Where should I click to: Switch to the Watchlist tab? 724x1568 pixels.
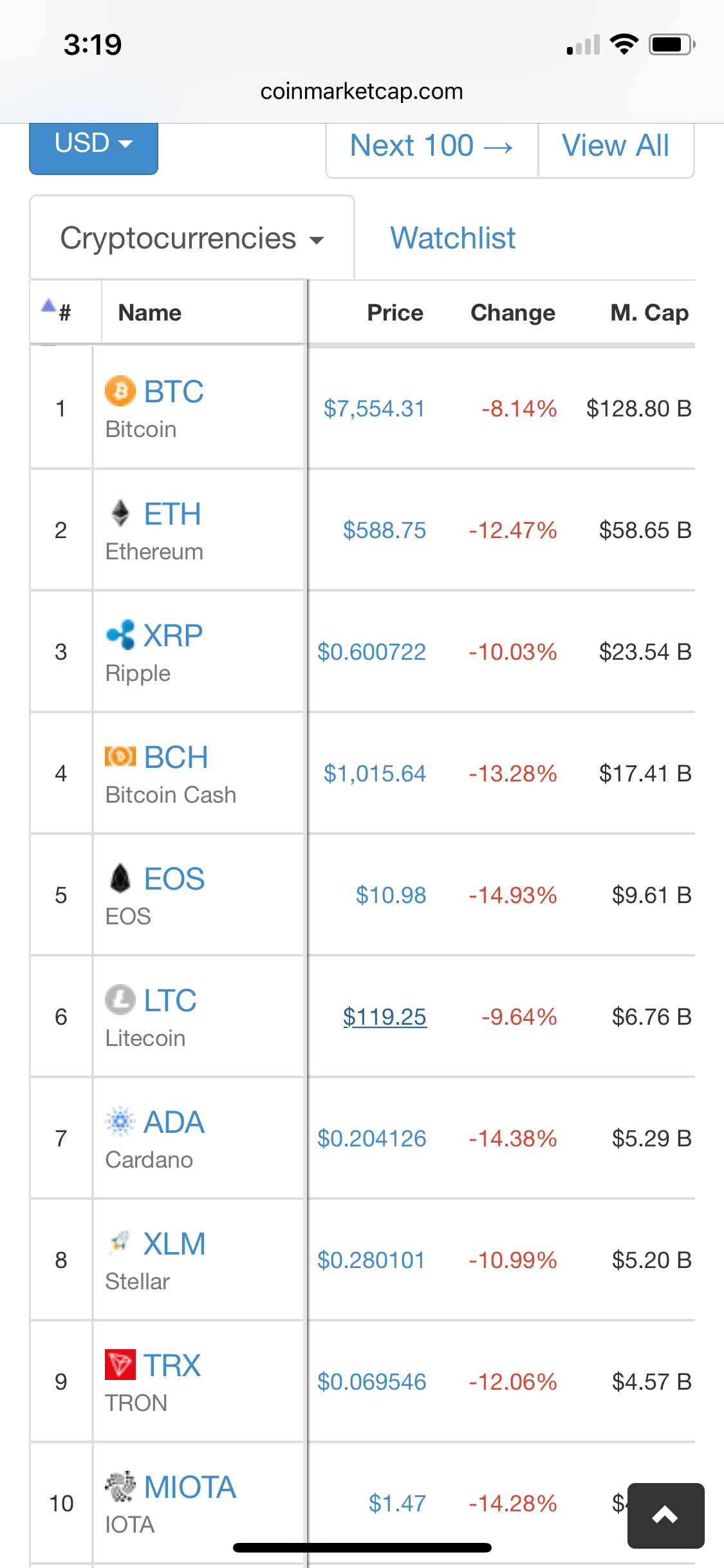click(x=452, y=238)
